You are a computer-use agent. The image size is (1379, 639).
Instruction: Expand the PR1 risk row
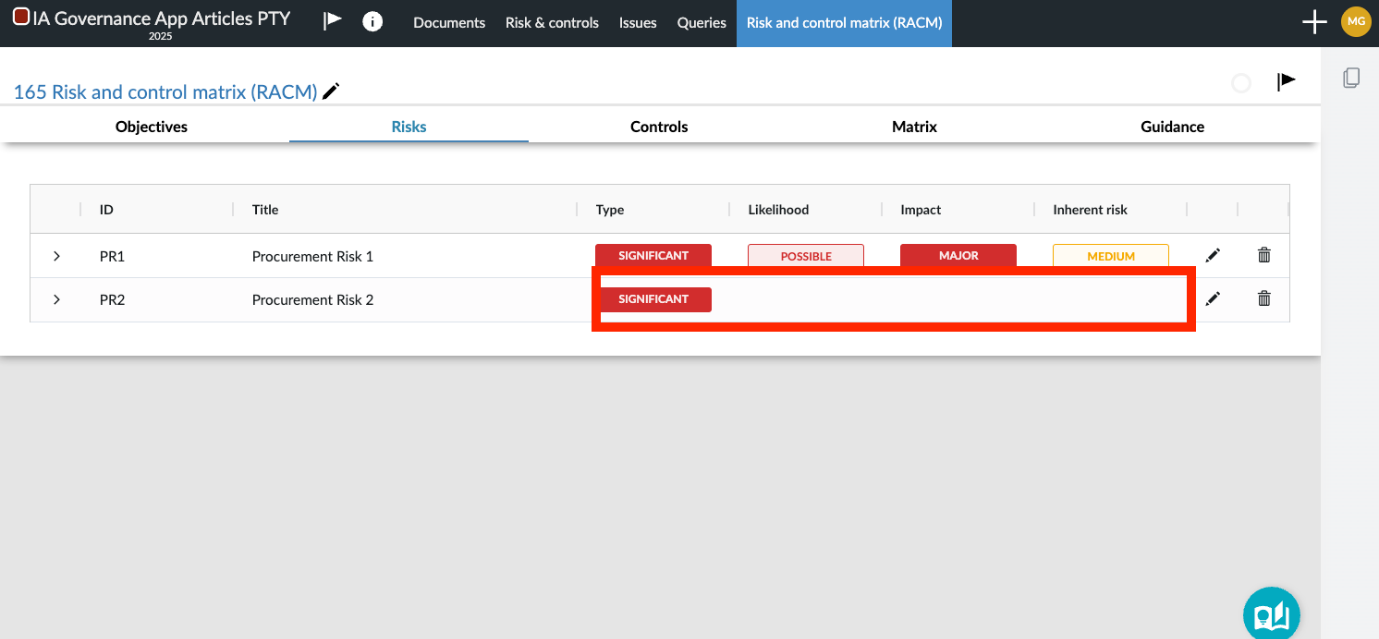57,256
